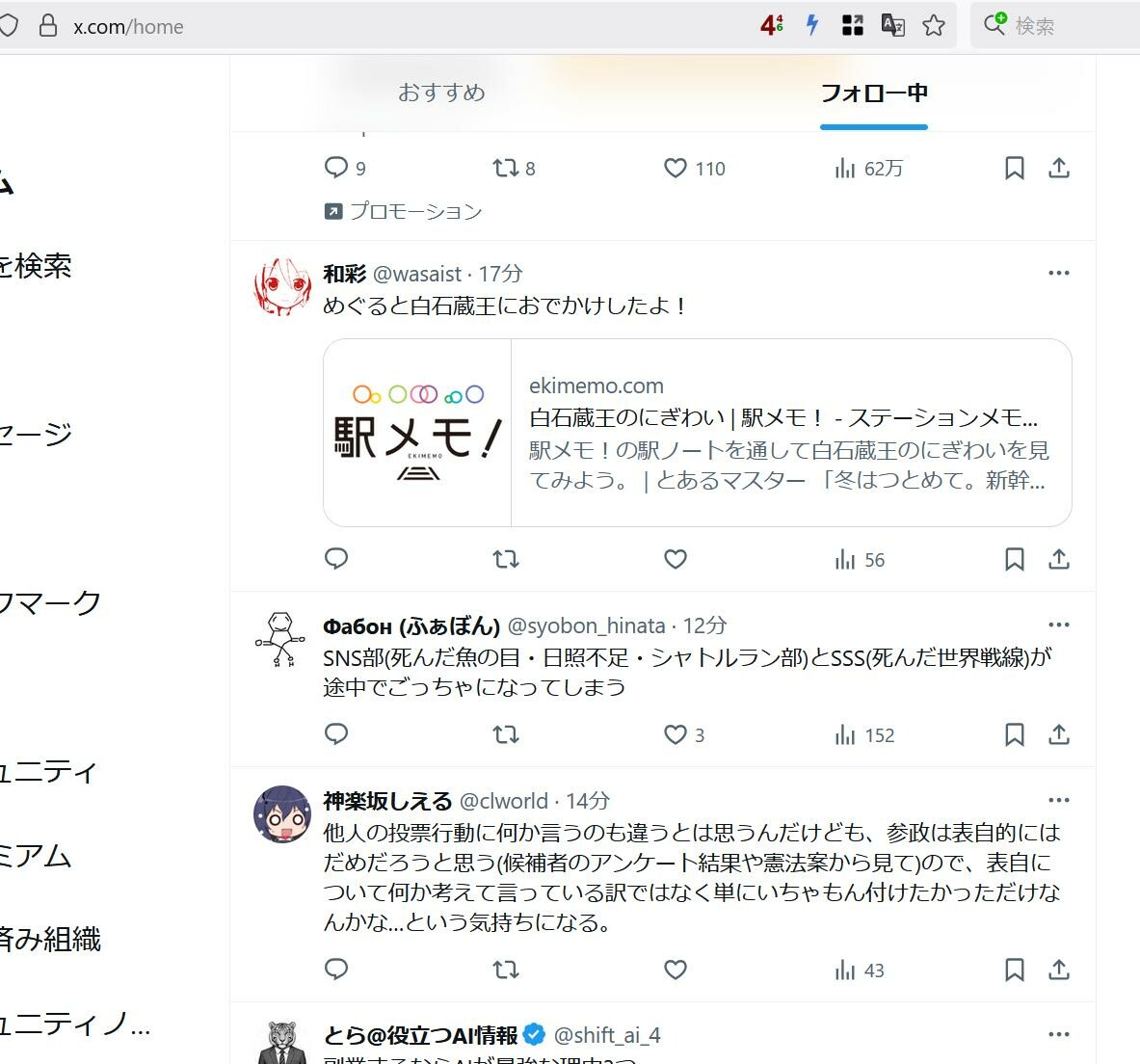Image resolution: width=1140 pixels, height=1064 pixels.
Task: View analytics showing 56 views
Action: (x=860, y=559)
